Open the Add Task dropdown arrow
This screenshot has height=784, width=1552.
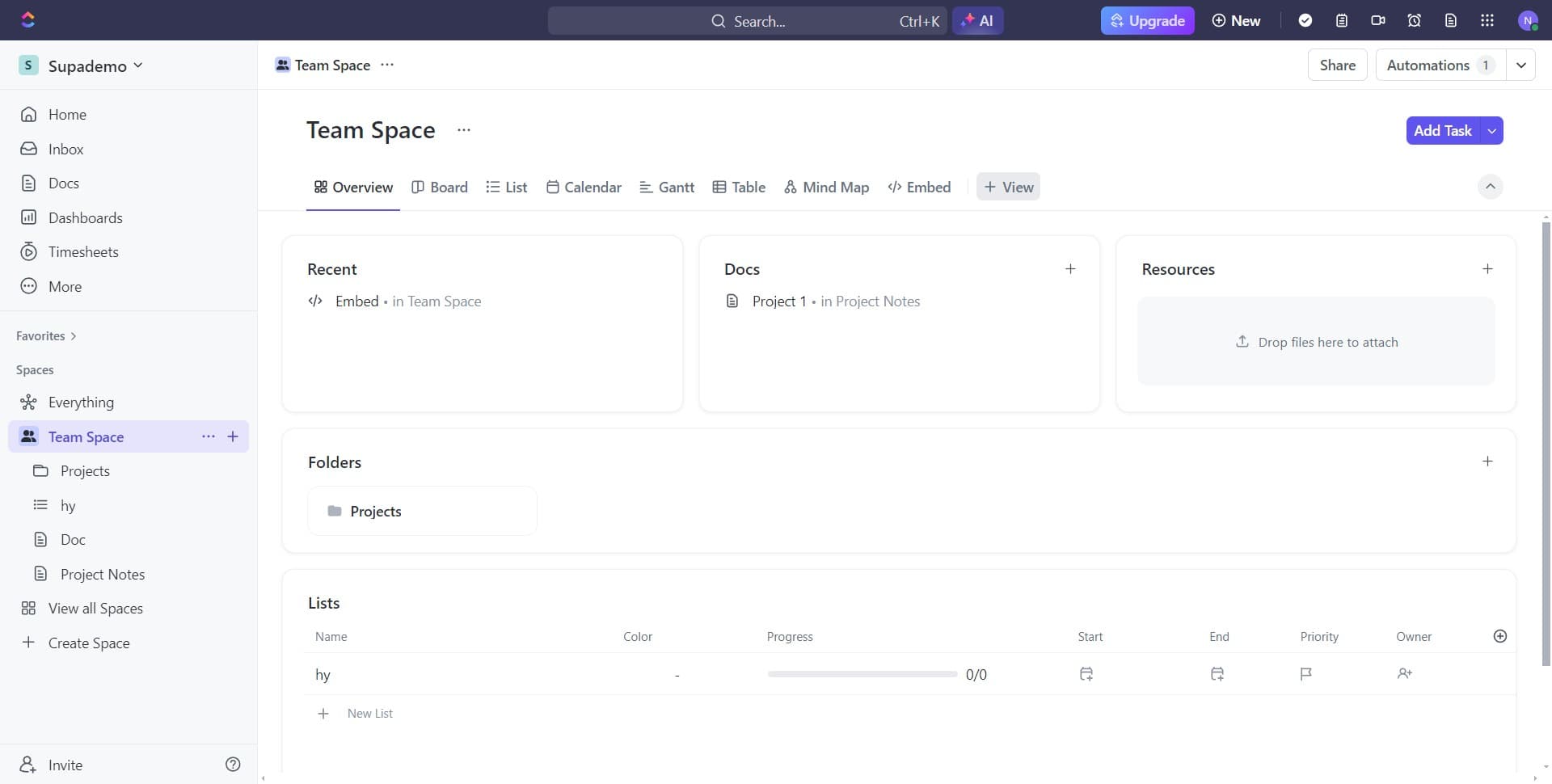[x=1491, y=131]
